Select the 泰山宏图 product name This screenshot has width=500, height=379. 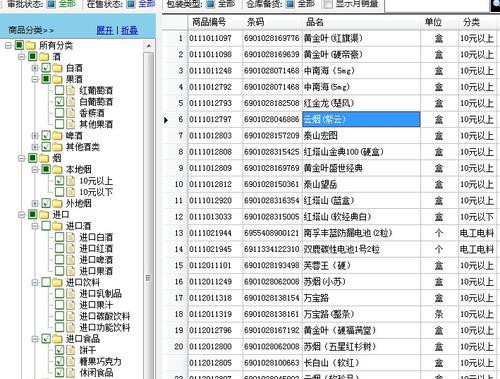coord(320,136)
